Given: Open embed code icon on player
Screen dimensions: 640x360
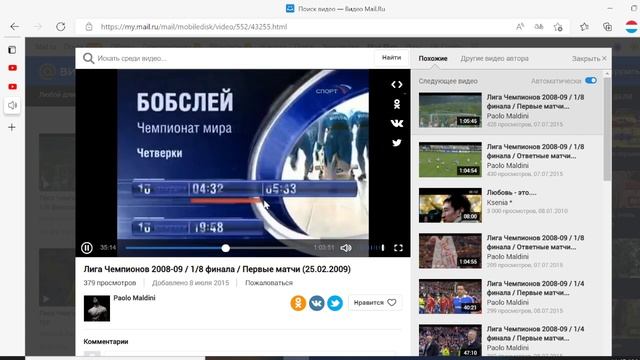Looking at the screenshot, I should (397, 84).
